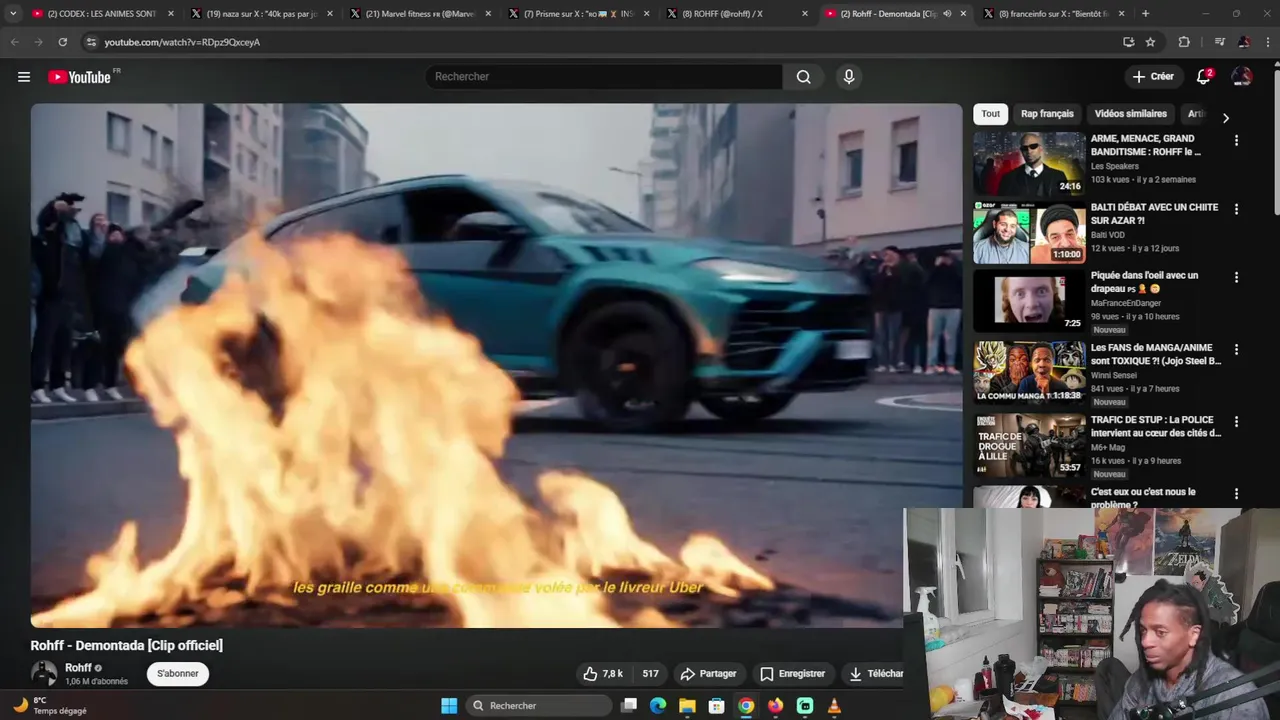Screen dimensions: 1280x720
Task: Switch to the ROHFF (@rohff) browser tab
Action: pyautogui.click(x=736, y=14)
